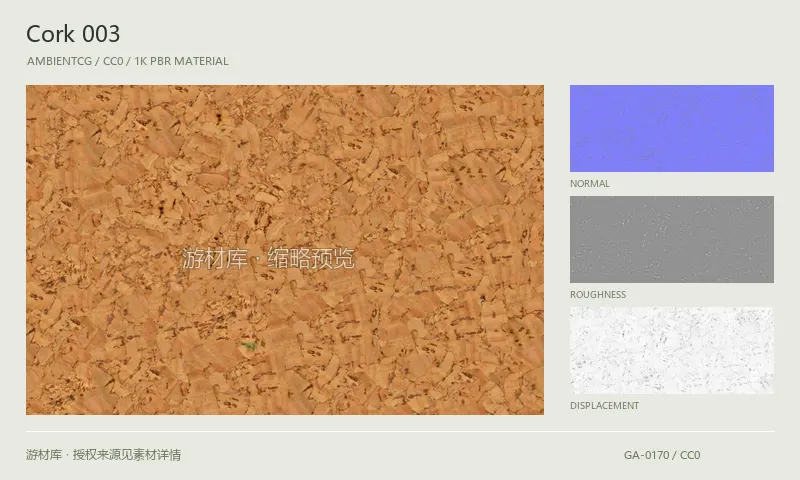Select the purple normal map thumbnail
The image size is (800, 480).
pyautogui.click(x=671, y=128)
